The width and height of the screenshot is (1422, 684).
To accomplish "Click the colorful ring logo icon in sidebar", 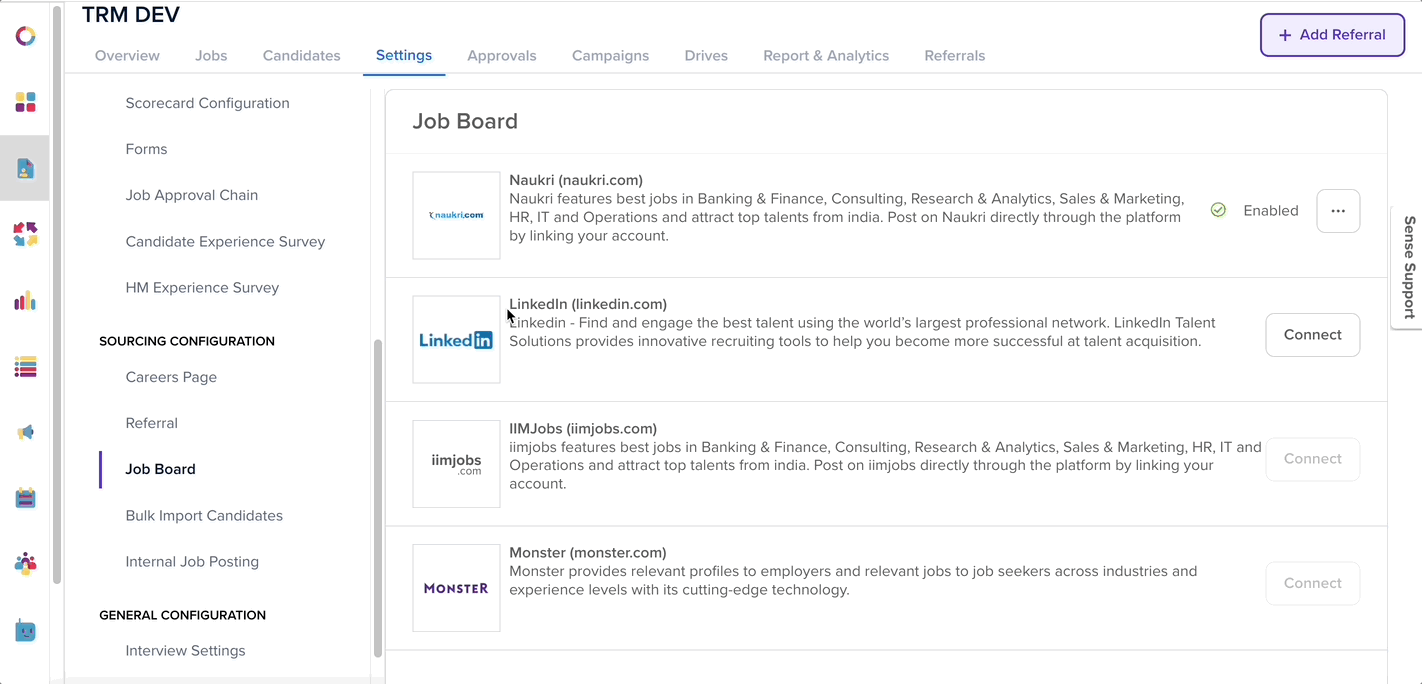I will pyautogui.click(x=26, y=36).
